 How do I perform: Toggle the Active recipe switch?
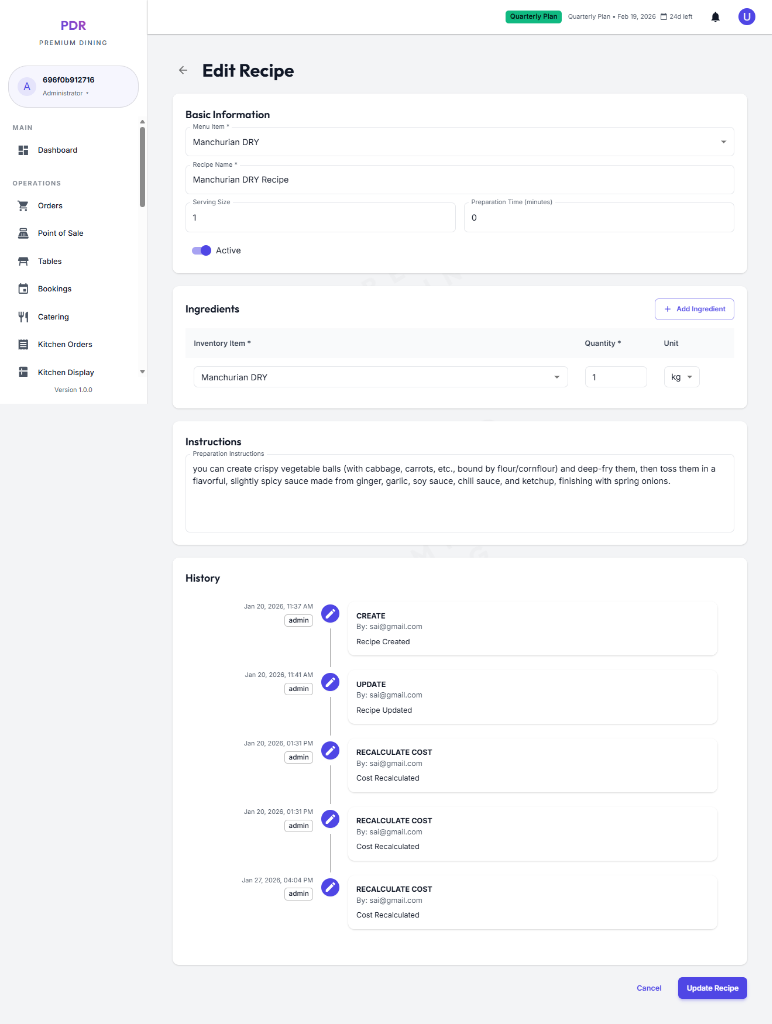point(201,251)
